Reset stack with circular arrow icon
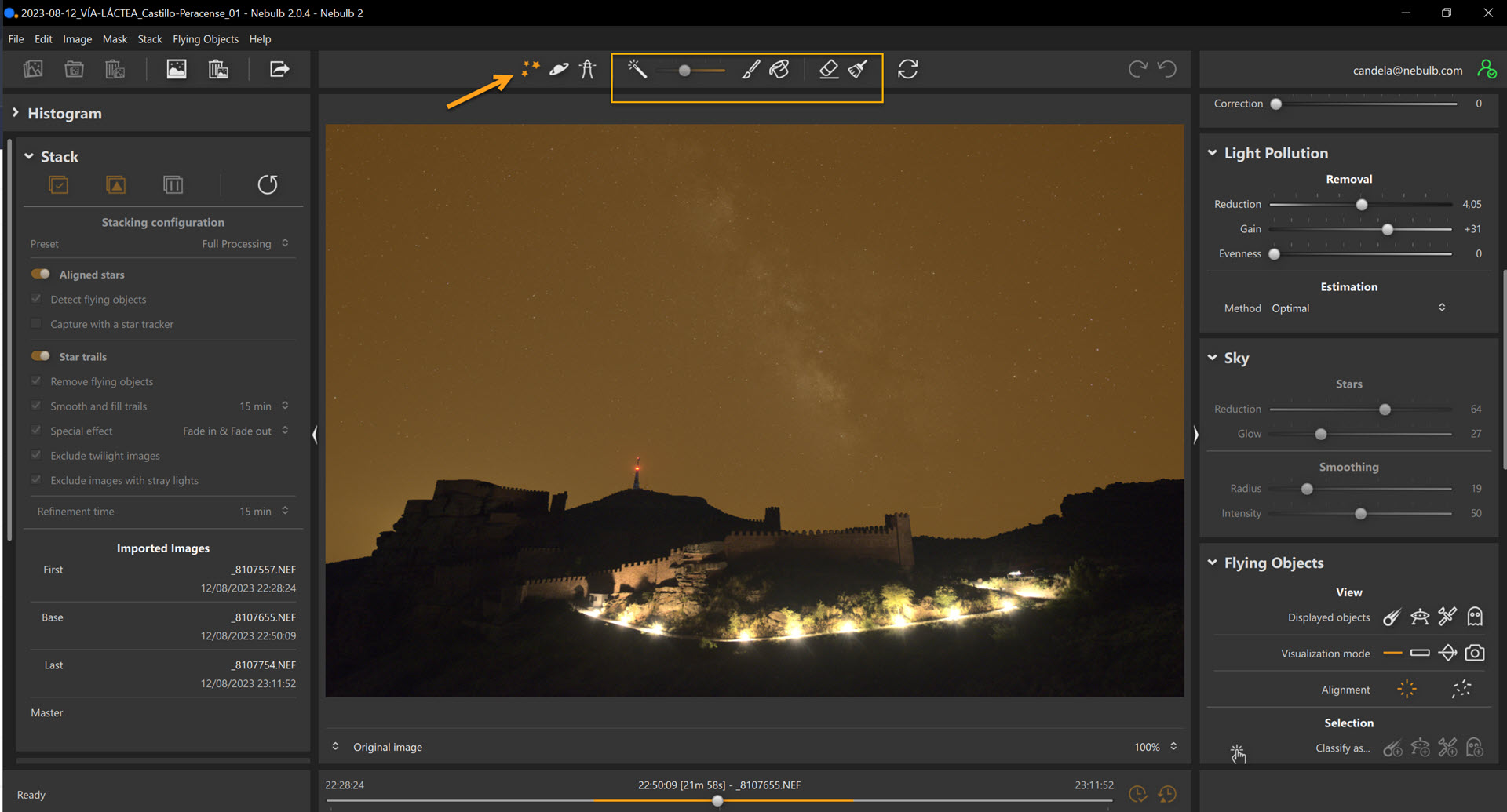The image size is (1507, 812). click(267, 185)
